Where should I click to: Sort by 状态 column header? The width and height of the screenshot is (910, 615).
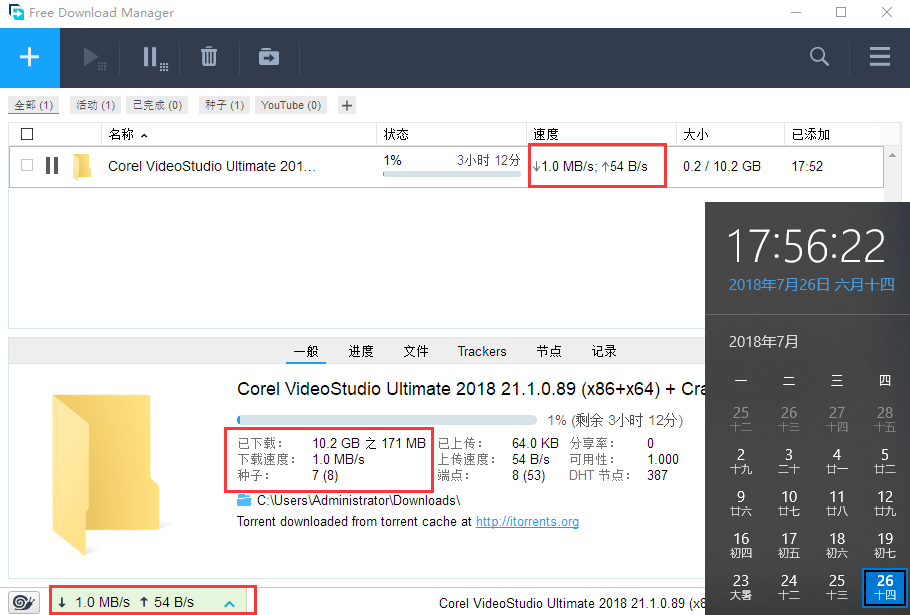point(396,135)
